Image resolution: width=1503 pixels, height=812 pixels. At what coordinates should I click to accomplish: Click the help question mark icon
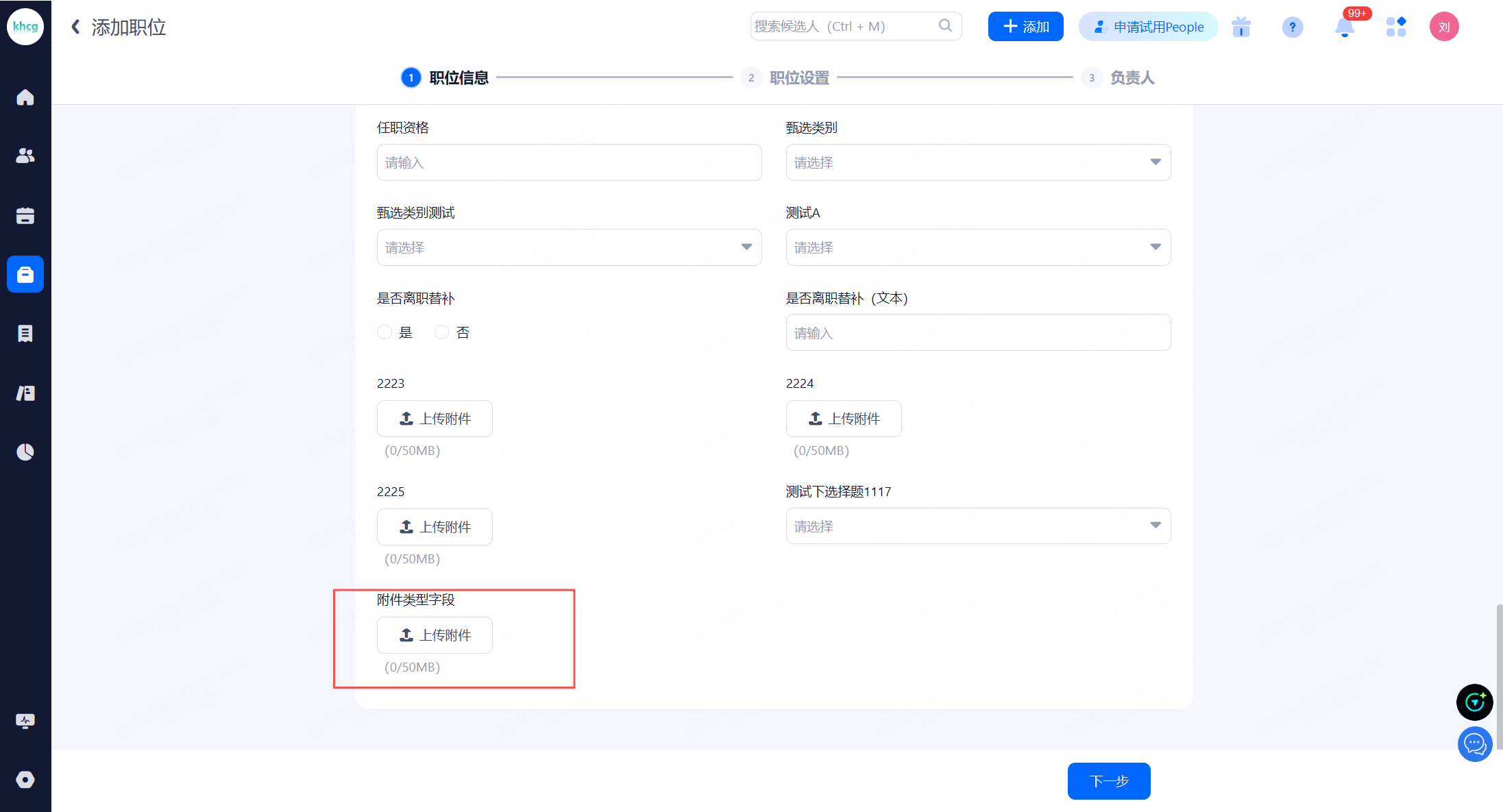point(1292,27)
